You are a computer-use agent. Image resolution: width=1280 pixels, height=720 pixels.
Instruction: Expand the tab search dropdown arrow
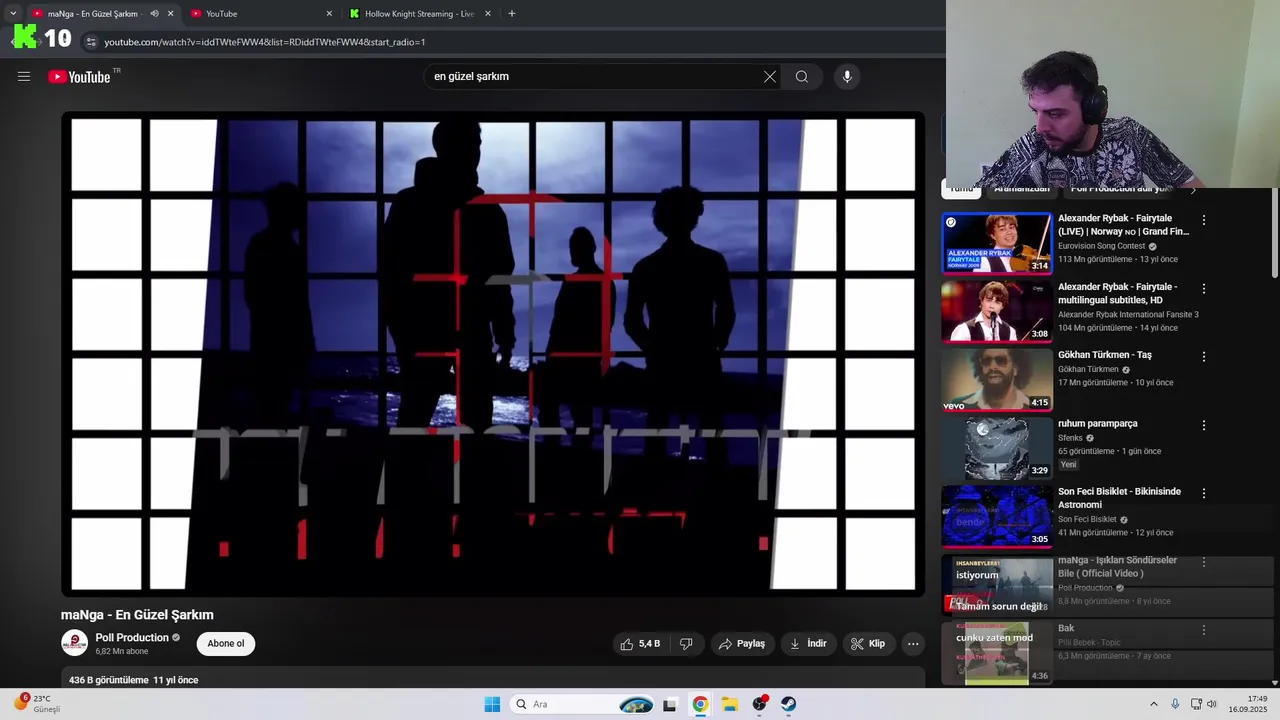[12, 14]
